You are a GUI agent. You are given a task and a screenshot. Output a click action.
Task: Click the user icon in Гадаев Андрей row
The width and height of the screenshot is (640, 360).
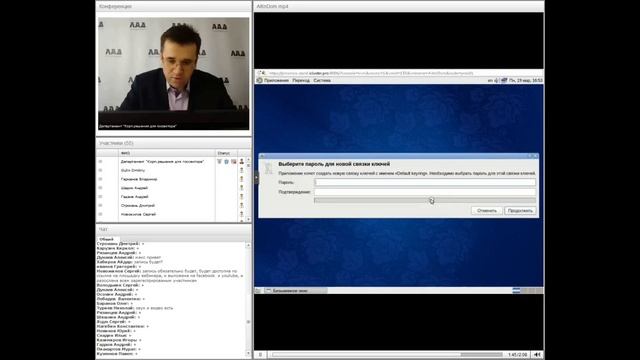242,197
